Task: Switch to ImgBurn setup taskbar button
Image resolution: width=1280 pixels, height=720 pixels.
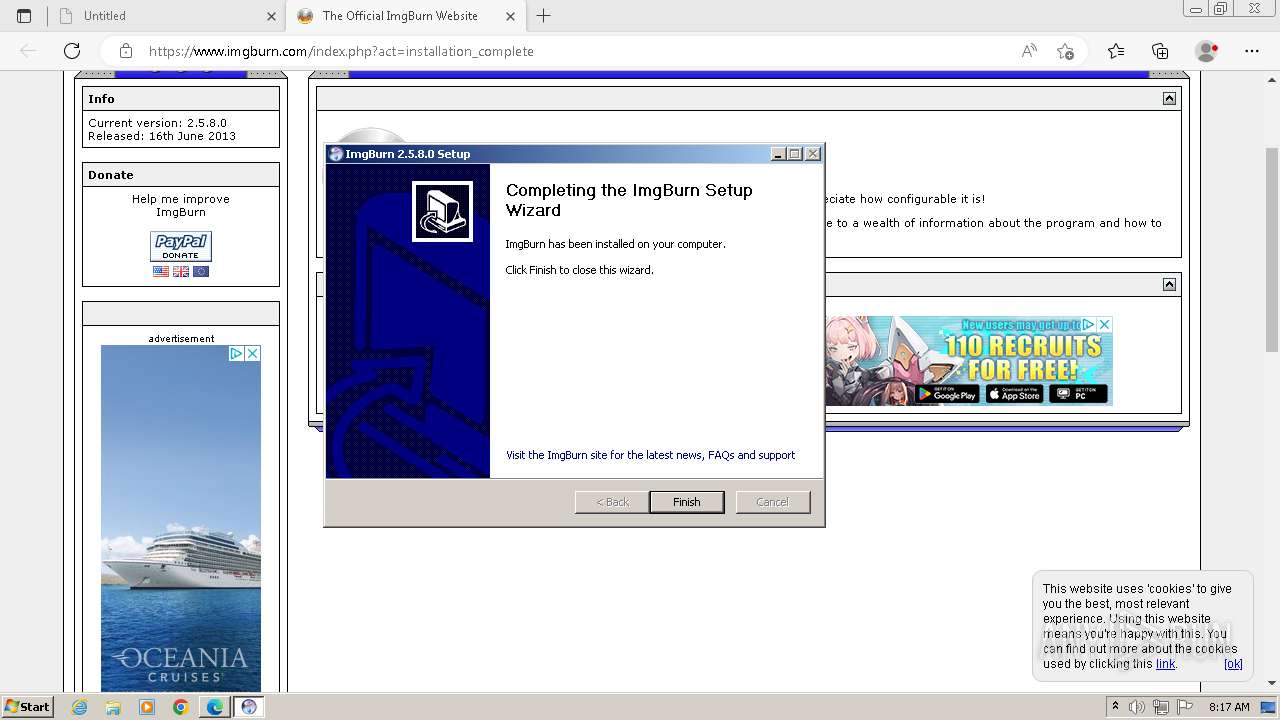Action: coord(249,707)
